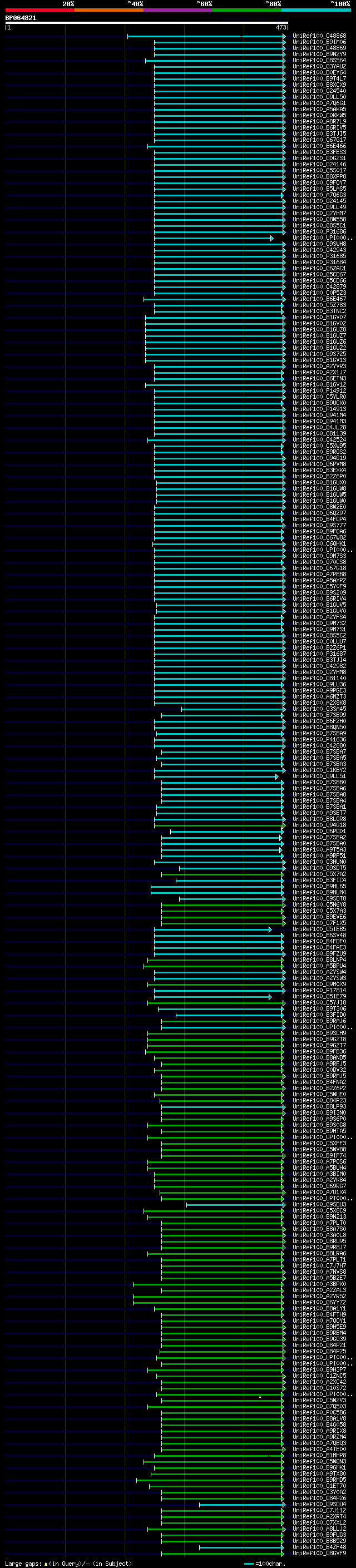Click the white query sequence bar
The height and width of the screenshot is (1568, 356).
click(147, 23)
